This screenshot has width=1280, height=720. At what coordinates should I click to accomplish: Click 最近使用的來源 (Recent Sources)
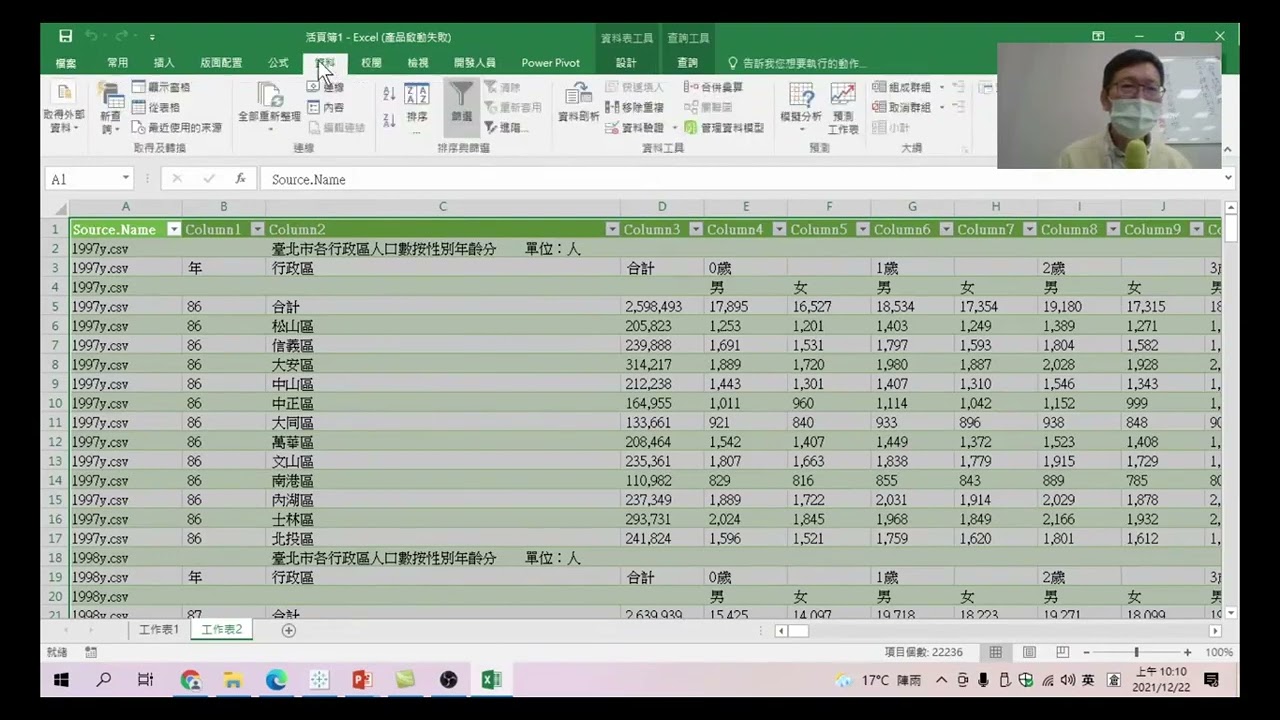coord(177,128)
